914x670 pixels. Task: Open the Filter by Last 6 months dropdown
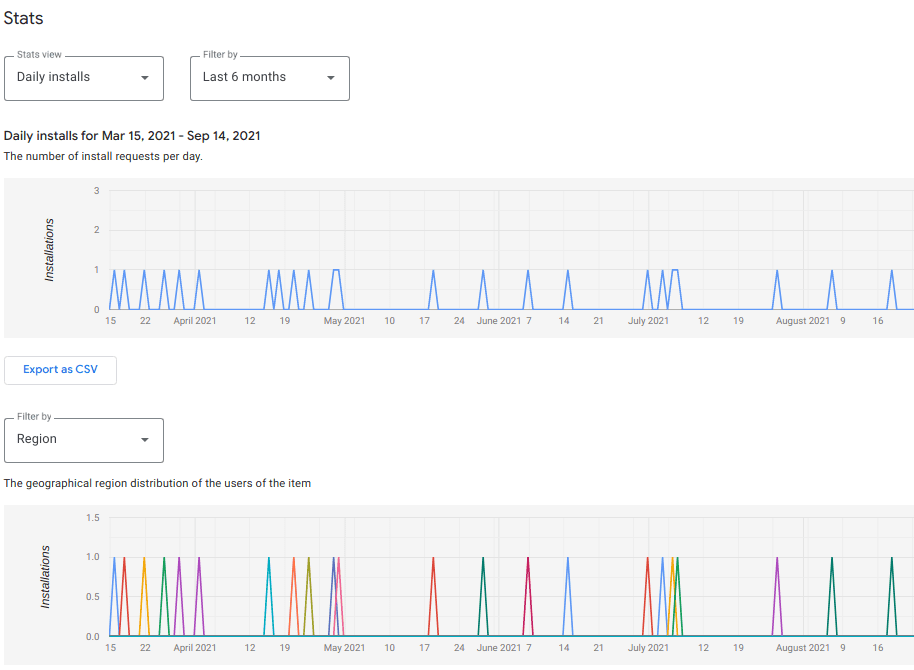(269, 78)
